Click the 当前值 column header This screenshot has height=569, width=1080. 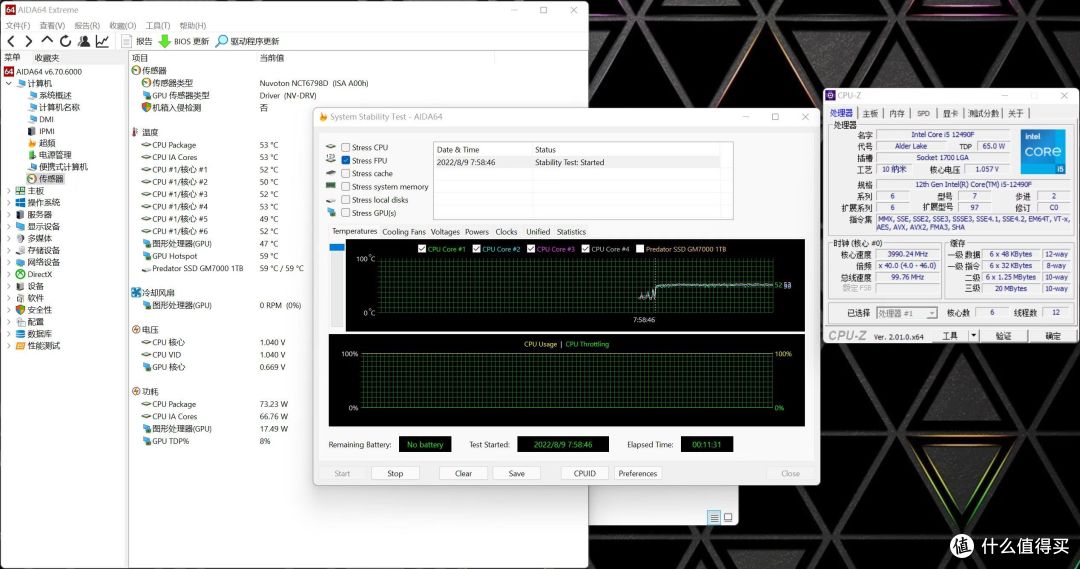click(x=271, y=58)
